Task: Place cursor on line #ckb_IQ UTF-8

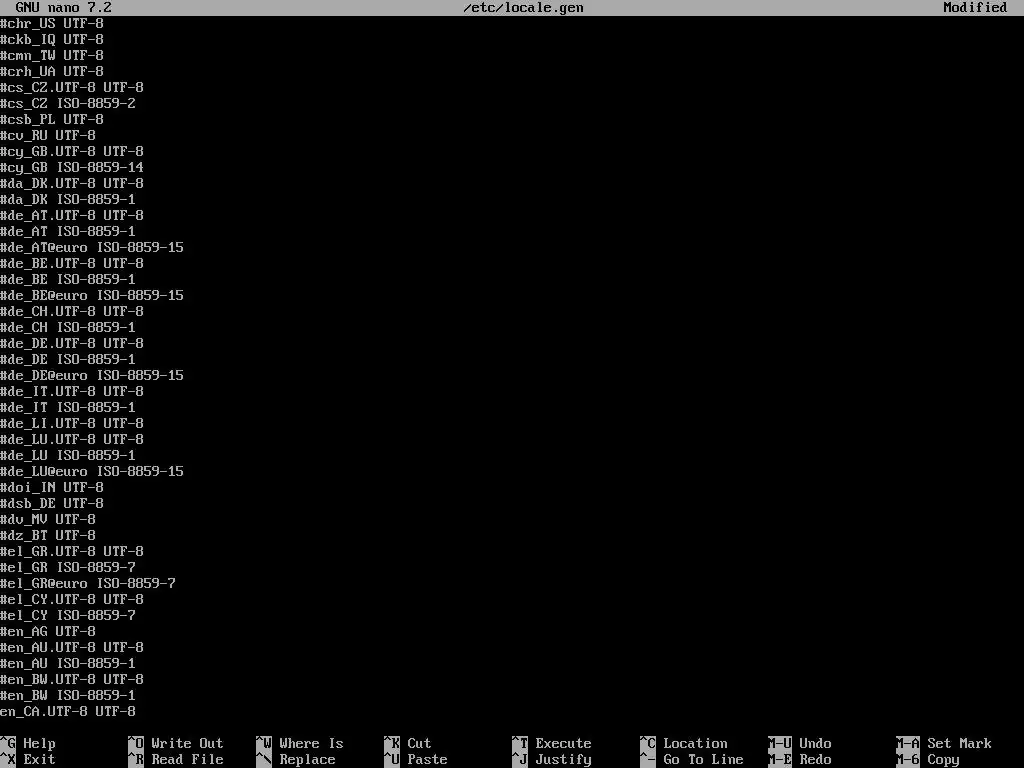Action: pos(52,39)
